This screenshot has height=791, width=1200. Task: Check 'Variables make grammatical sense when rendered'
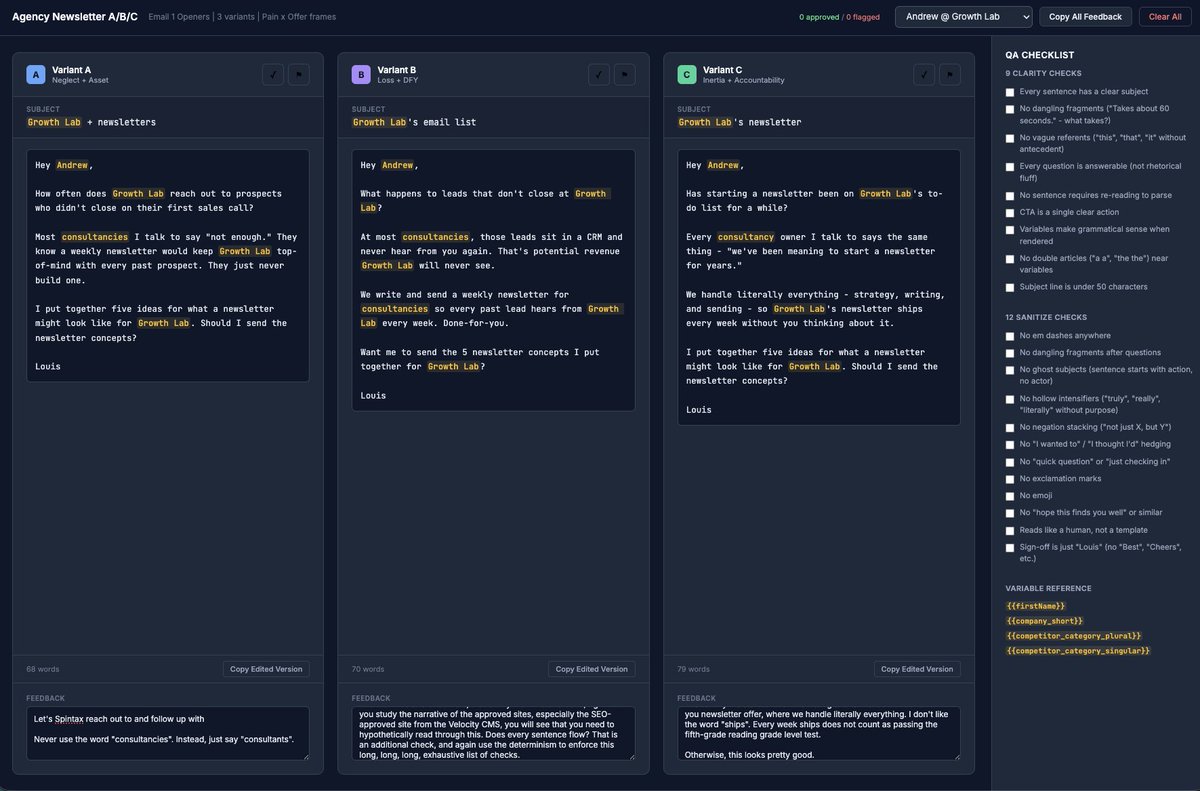tap(1010, 230)
